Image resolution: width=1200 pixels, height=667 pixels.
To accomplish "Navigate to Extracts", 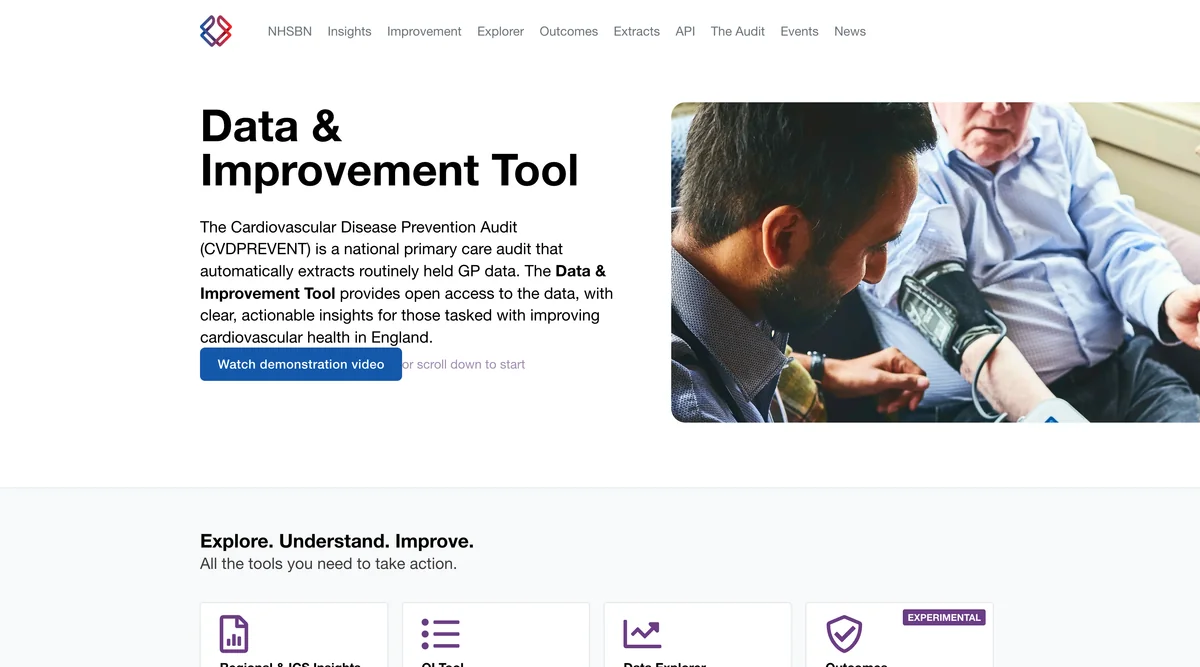I will click(636, 31).
